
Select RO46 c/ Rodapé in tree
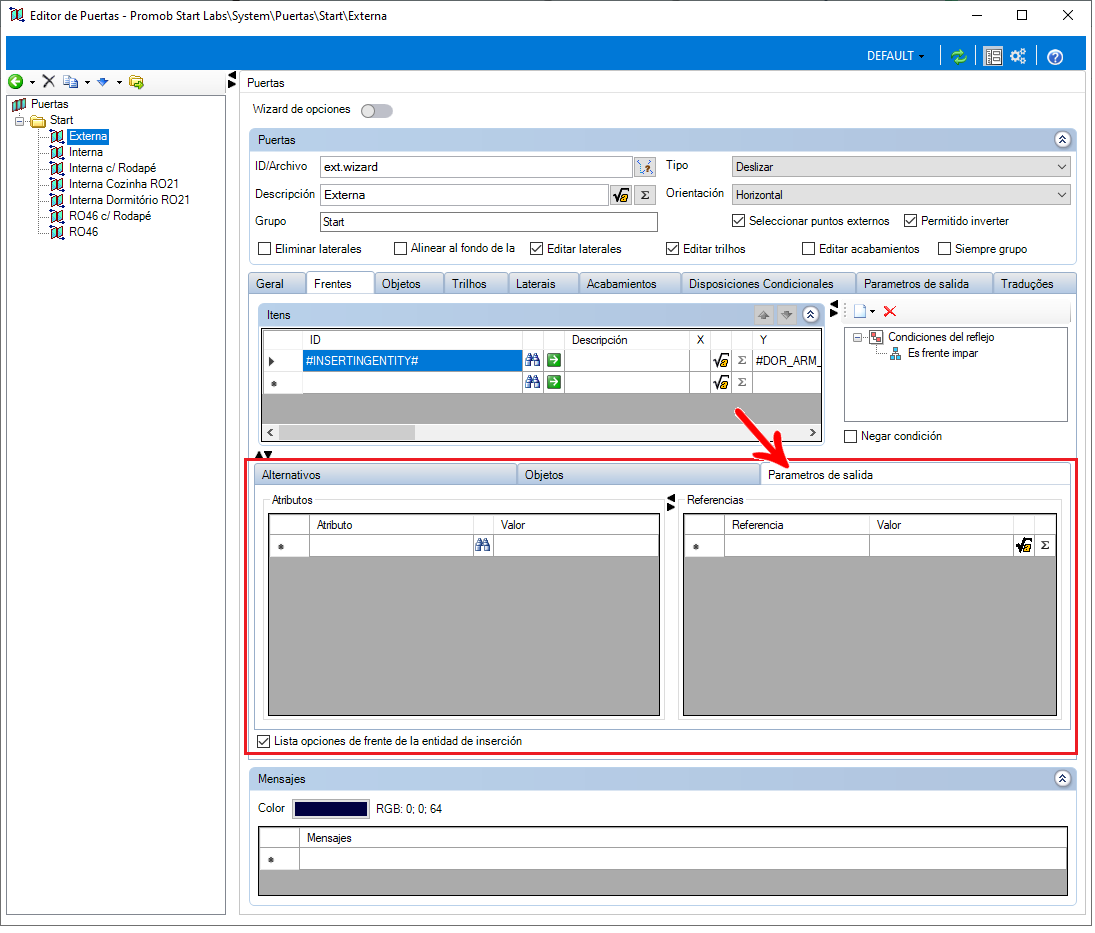[x=110, y=217]
